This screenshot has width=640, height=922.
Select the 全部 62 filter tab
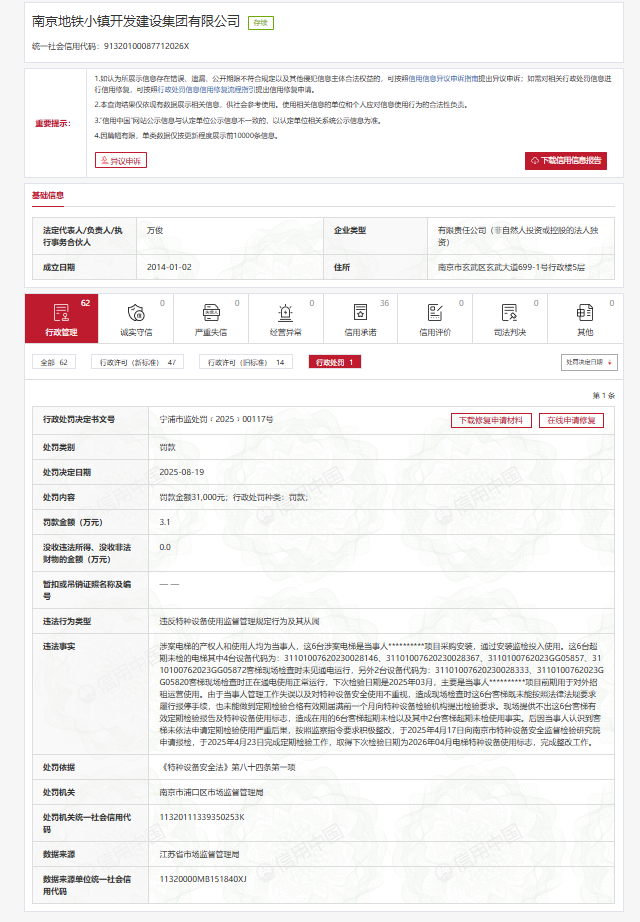pyautogui.click(x=54, y=362)
